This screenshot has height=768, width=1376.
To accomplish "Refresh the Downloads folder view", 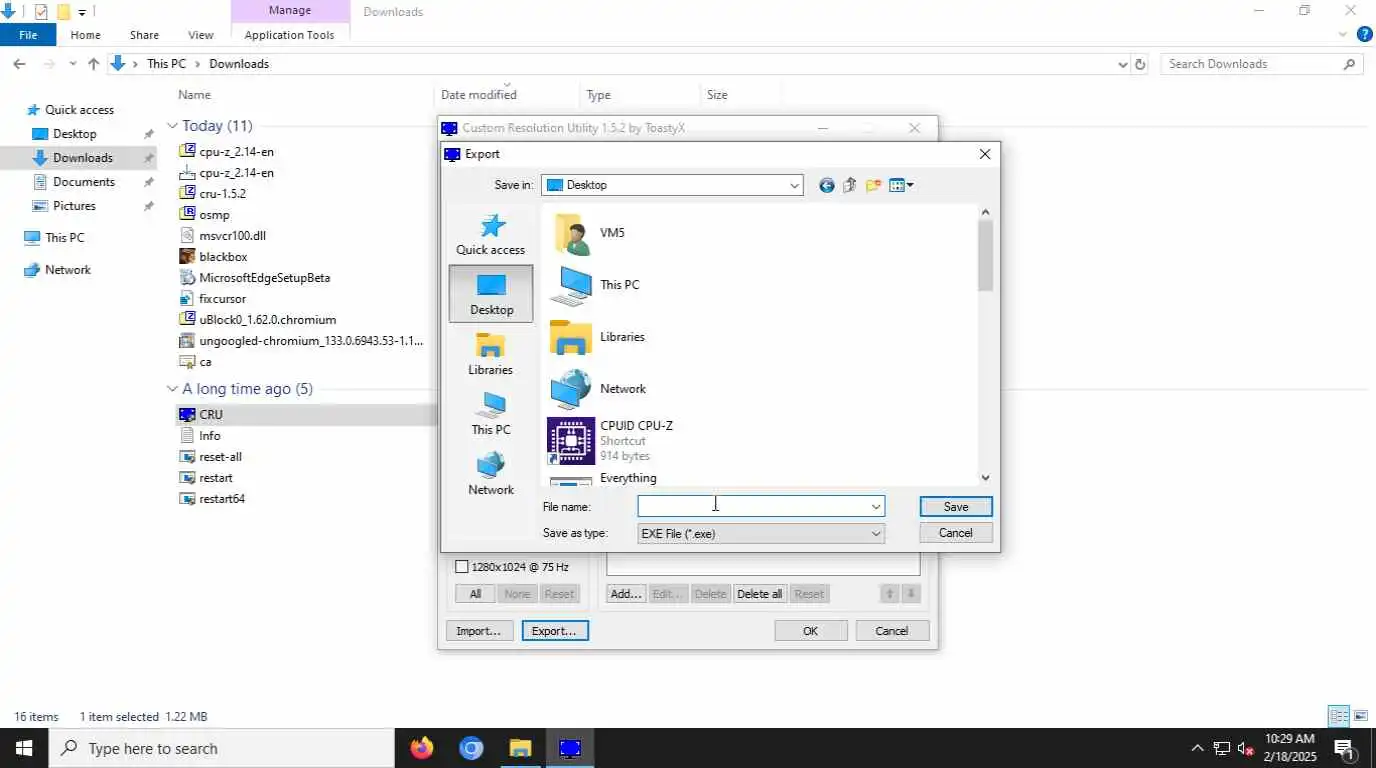I will coord(1140,64).
